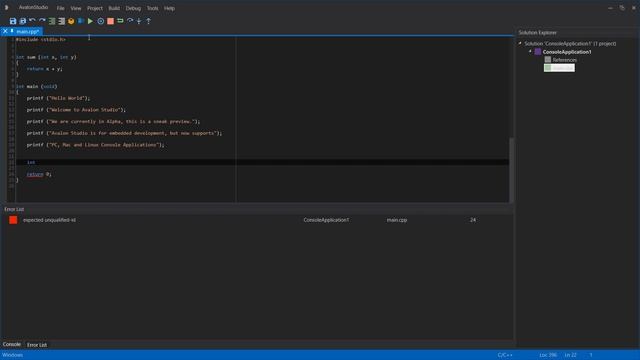Image resolution: width=640 pixels, height=360 pixels.
Task: Select the References item in Solution Explorer
Action: 564,60
